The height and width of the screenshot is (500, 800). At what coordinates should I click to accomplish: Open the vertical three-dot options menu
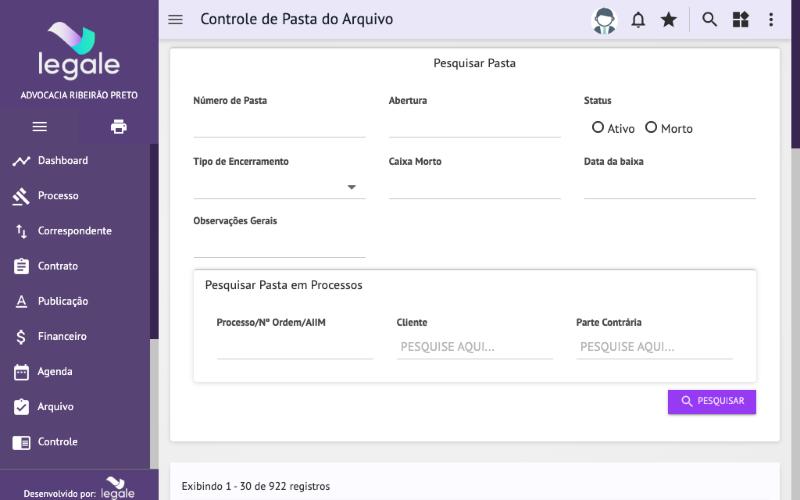point(771,19)
